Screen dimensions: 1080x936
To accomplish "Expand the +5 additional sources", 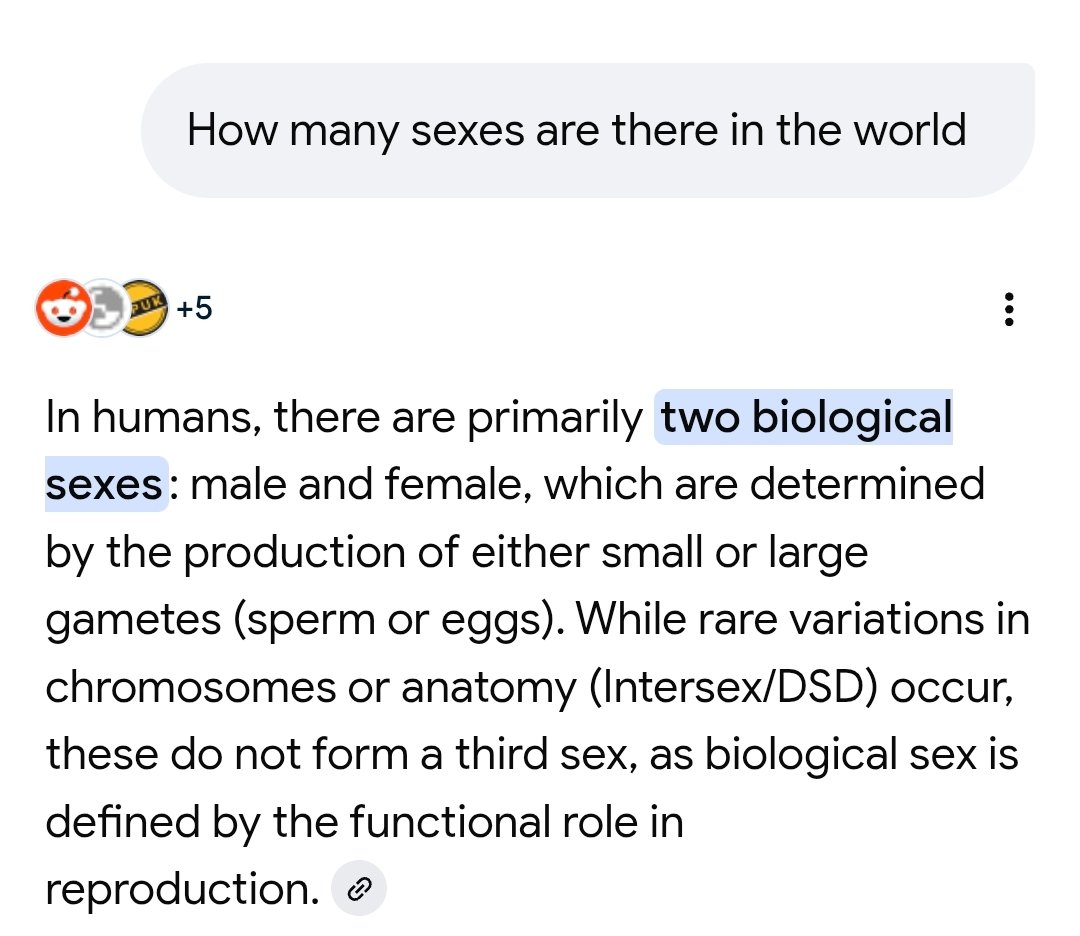I will 195,309.
